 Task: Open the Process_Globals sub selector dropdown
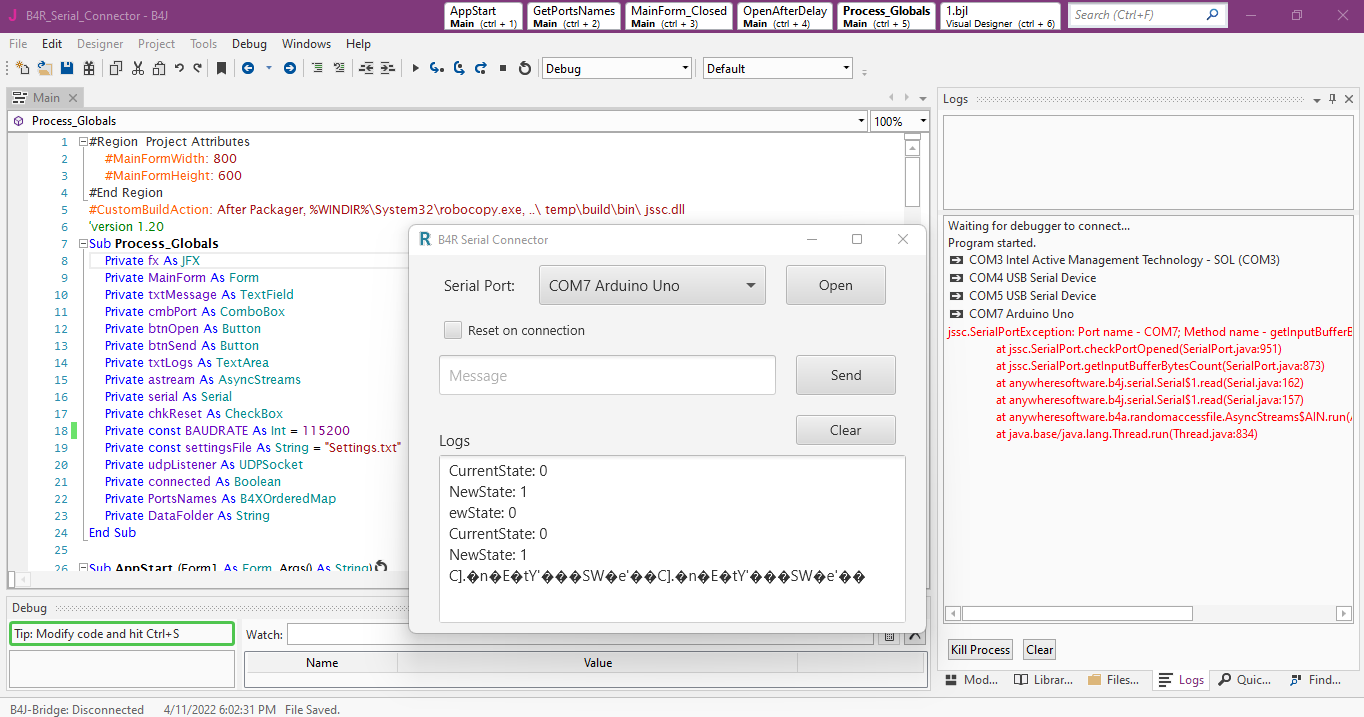coord(438,121)
